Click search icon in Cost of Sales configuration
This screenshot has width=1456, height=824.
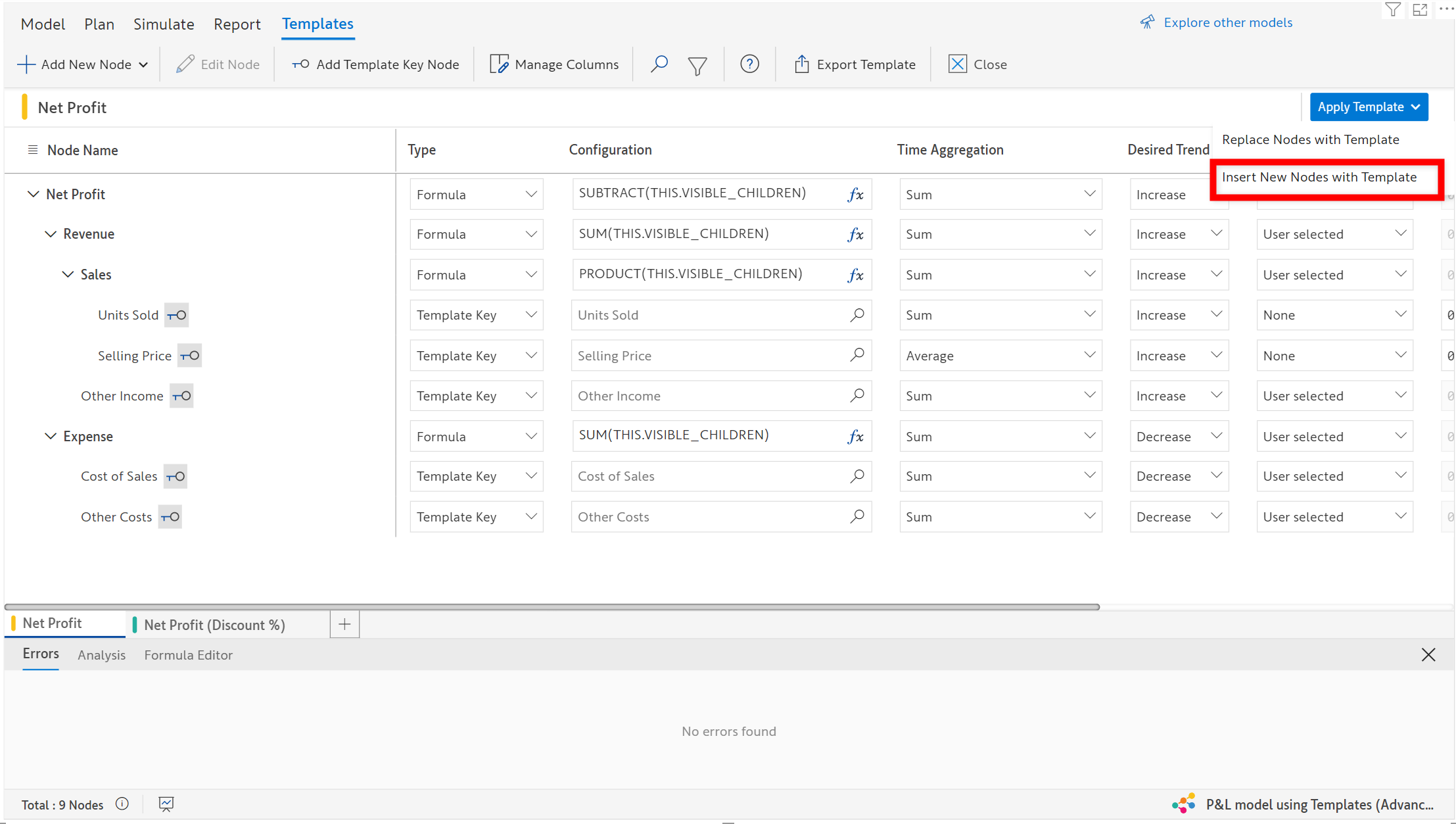[x=857, y=476]
